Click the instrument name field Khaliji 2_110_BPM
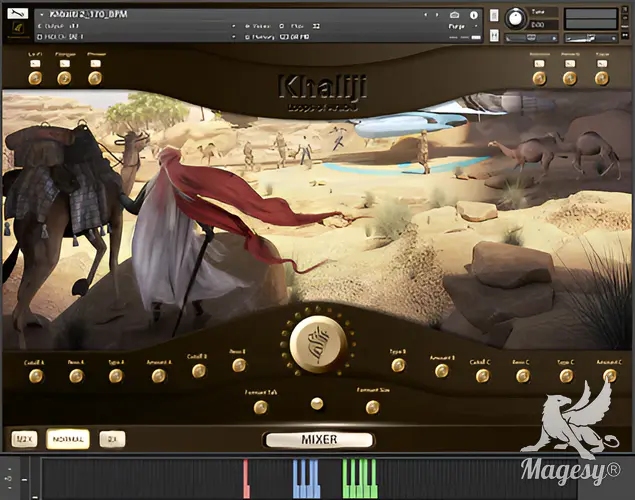 point(88,15)
